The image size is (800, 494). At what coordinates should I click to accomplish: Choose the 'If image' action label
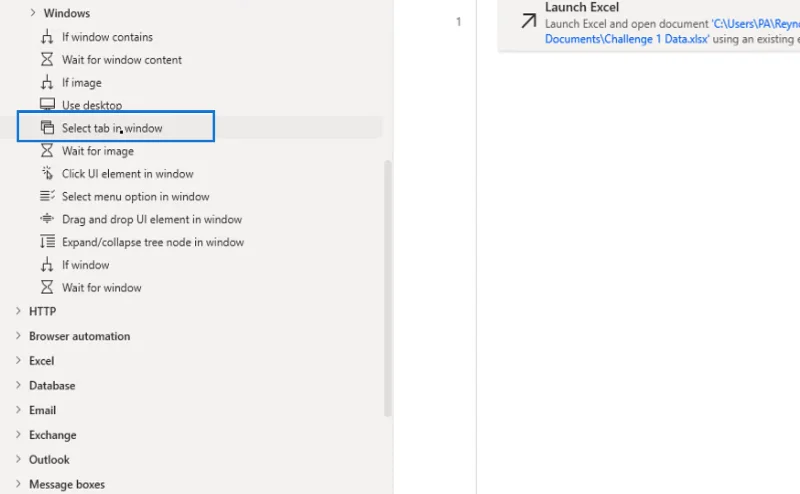pos(82,83)
